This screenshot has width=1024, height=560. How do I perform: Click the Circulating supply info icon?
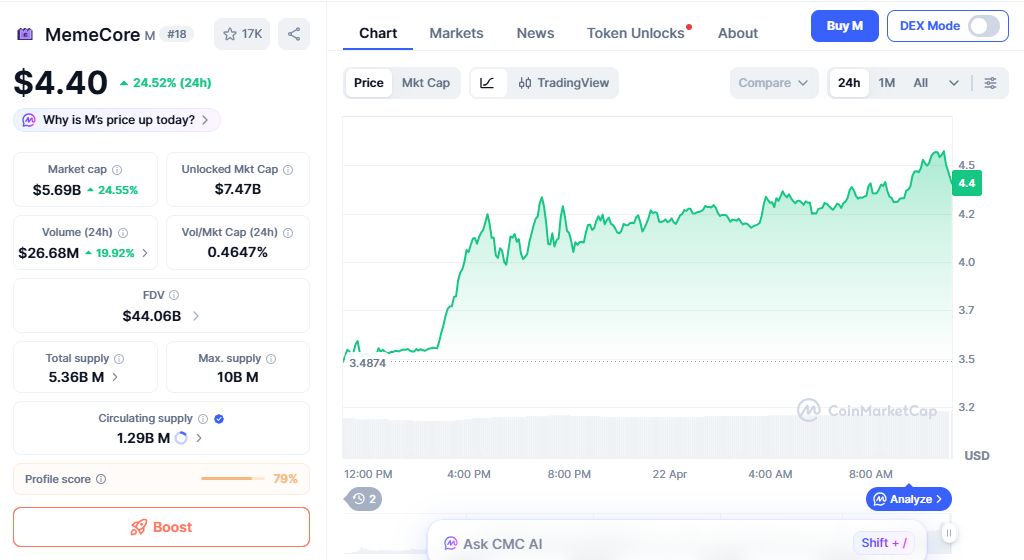[x=203, y=418]
